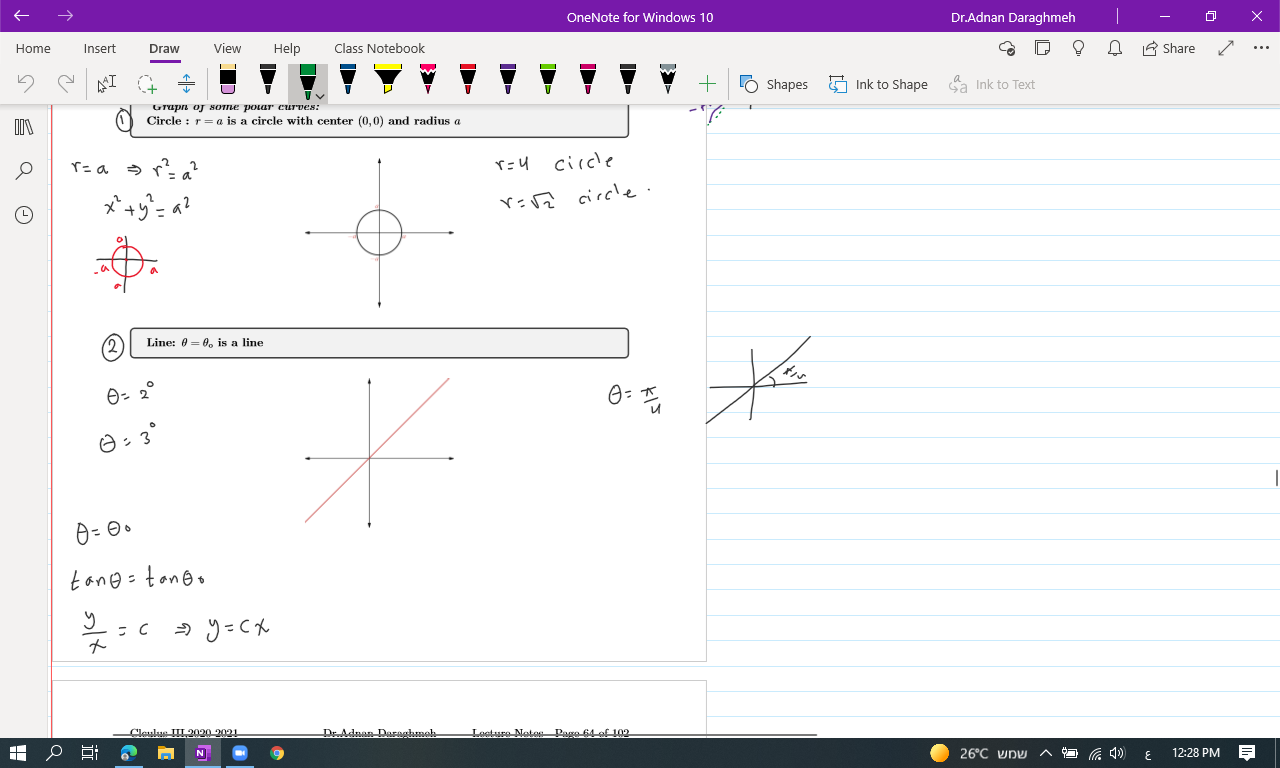
Task: Navigate forward with the forward arrow
Action: [x=66, y=16]
